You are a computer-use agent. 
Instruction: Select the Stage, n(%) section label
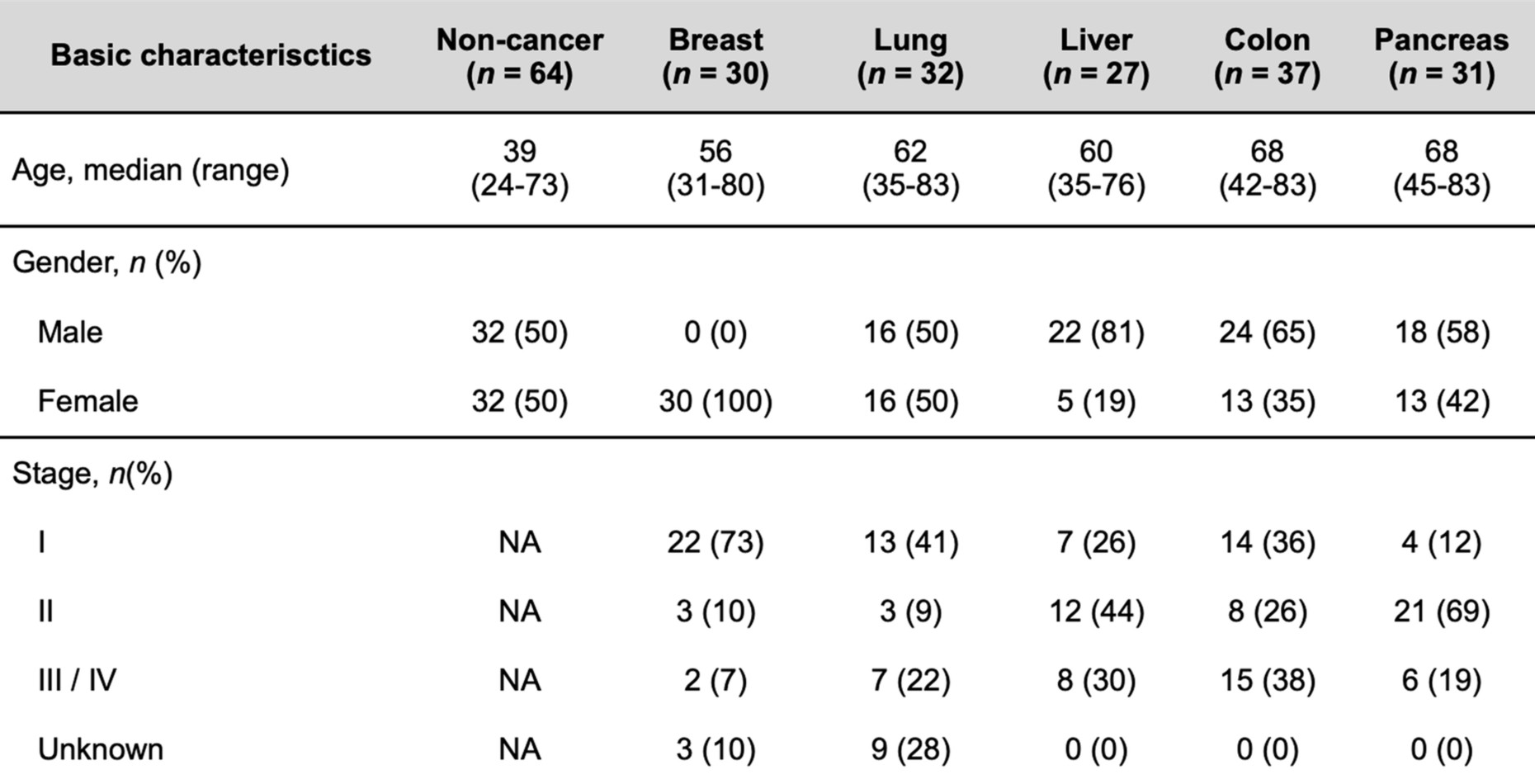click(x=92, y=474)
